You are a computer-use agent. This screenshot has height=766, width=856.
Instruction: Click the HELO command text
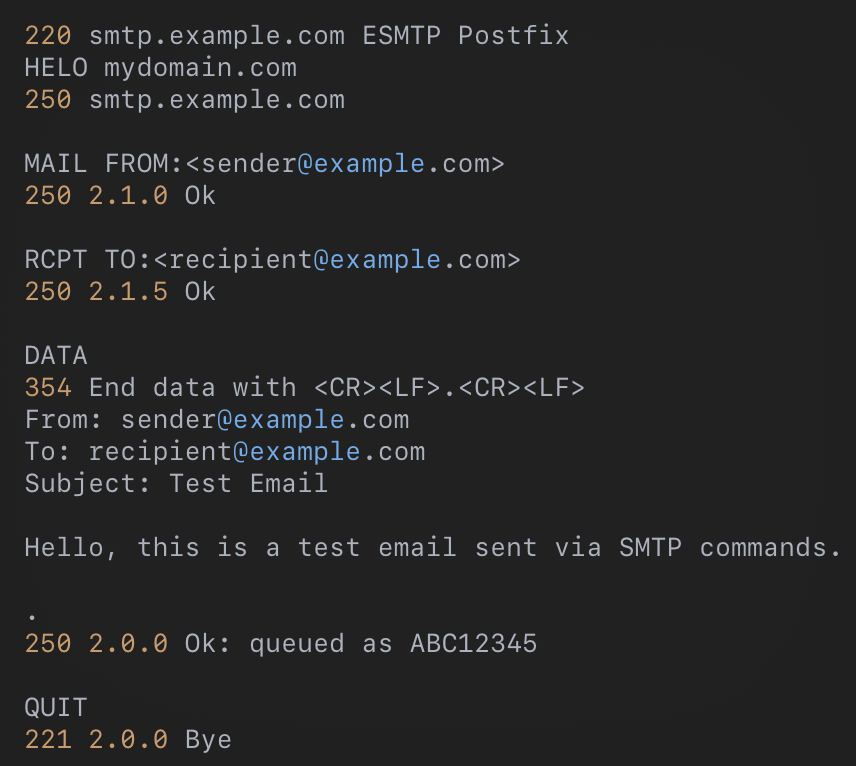56,68
